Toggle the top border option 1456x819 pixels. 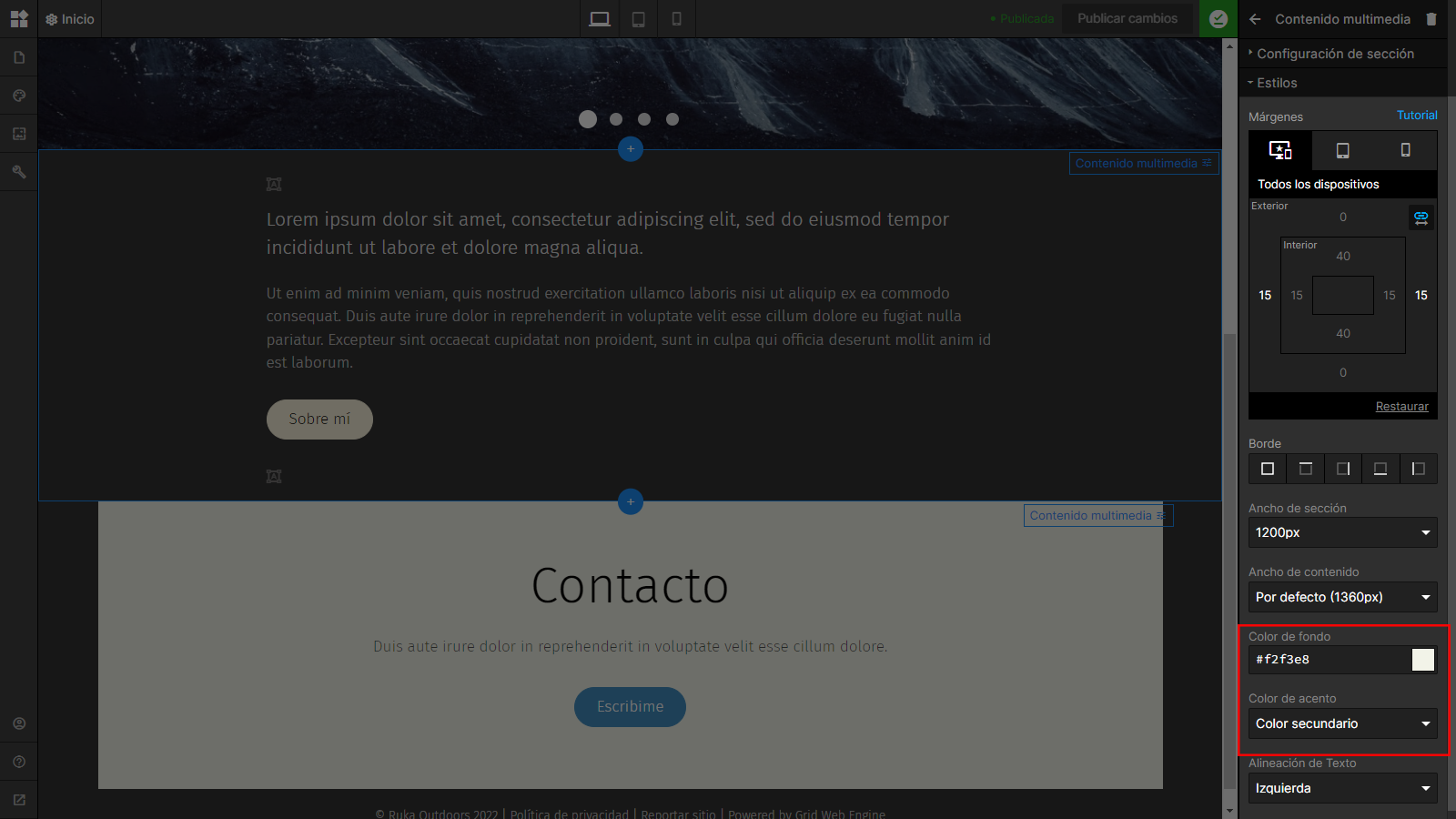click(1306, 469)
